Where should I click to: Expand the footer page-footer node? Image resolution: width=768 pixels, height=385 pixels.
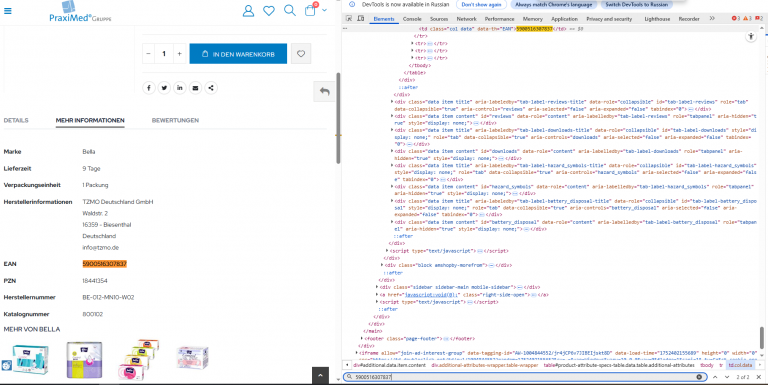(362, 338)
